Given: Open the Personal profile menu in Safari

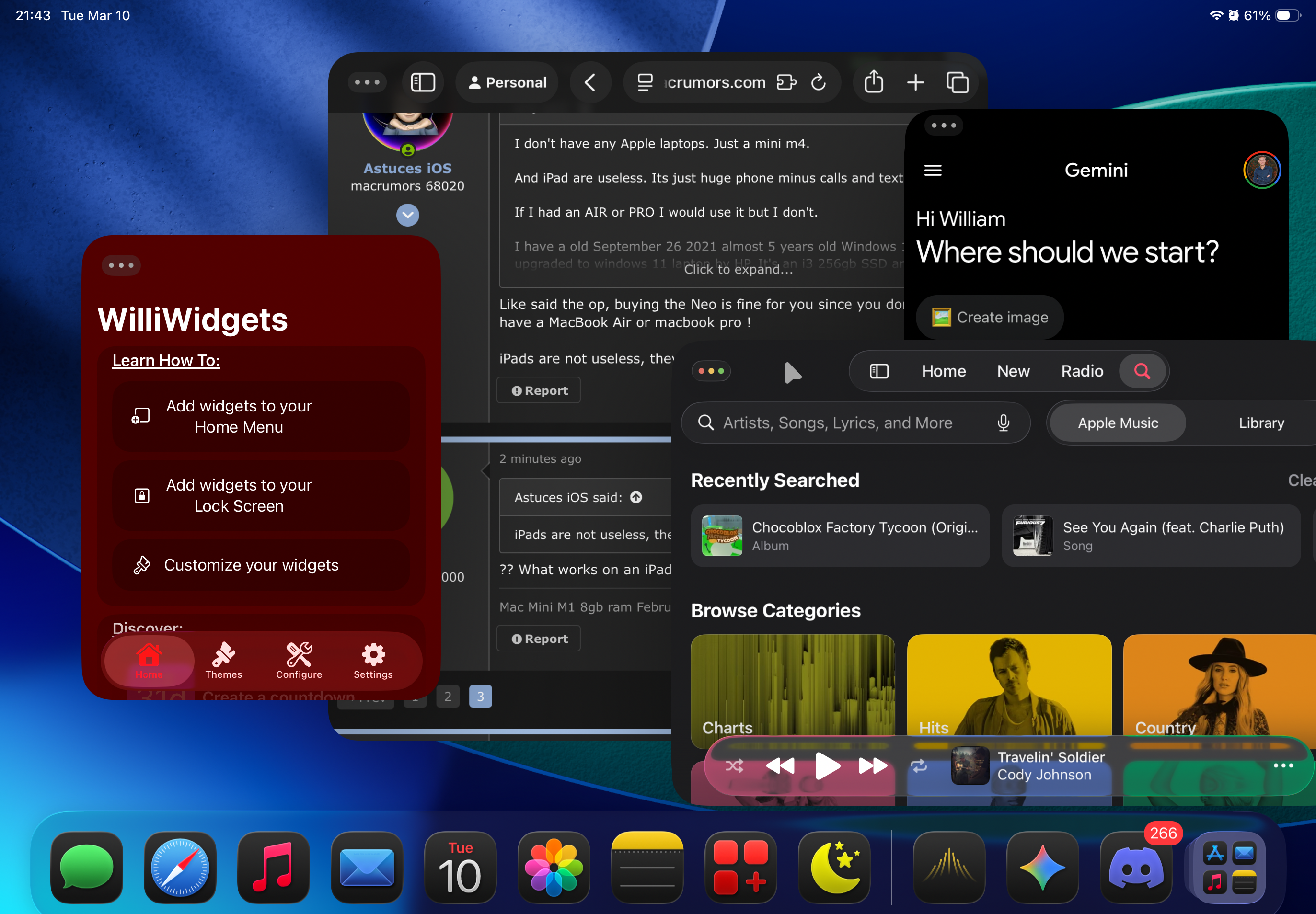Looking at the screenshot, I should (507, 82).
